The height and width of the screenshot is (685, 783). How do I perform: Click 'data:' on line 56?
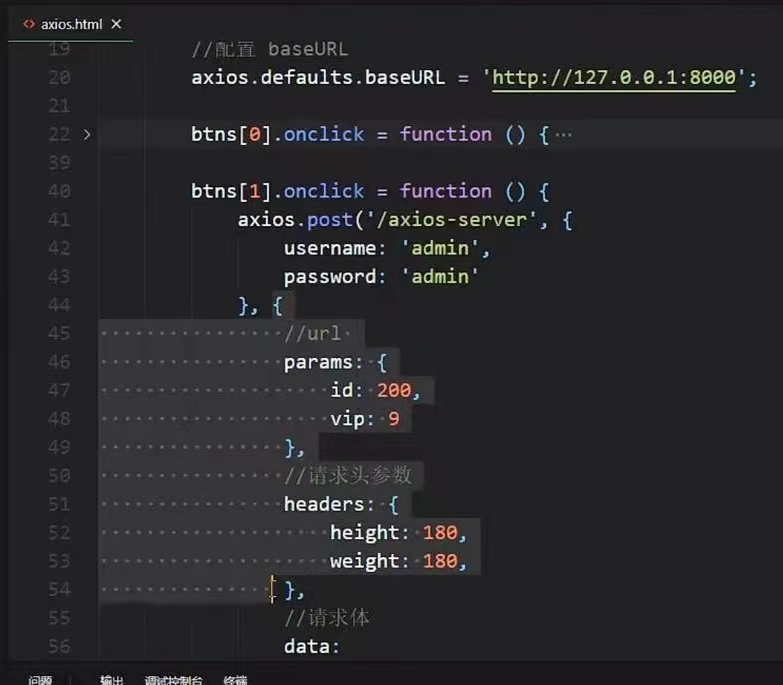point(312,647)
